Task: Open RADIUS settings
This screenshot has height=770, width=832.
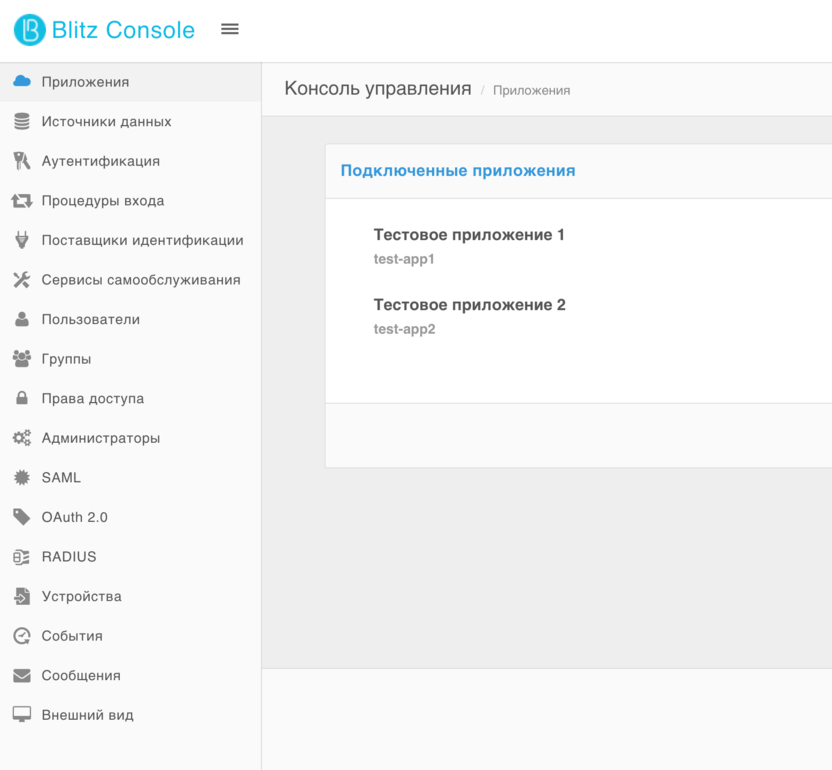Action: [131, 557]
